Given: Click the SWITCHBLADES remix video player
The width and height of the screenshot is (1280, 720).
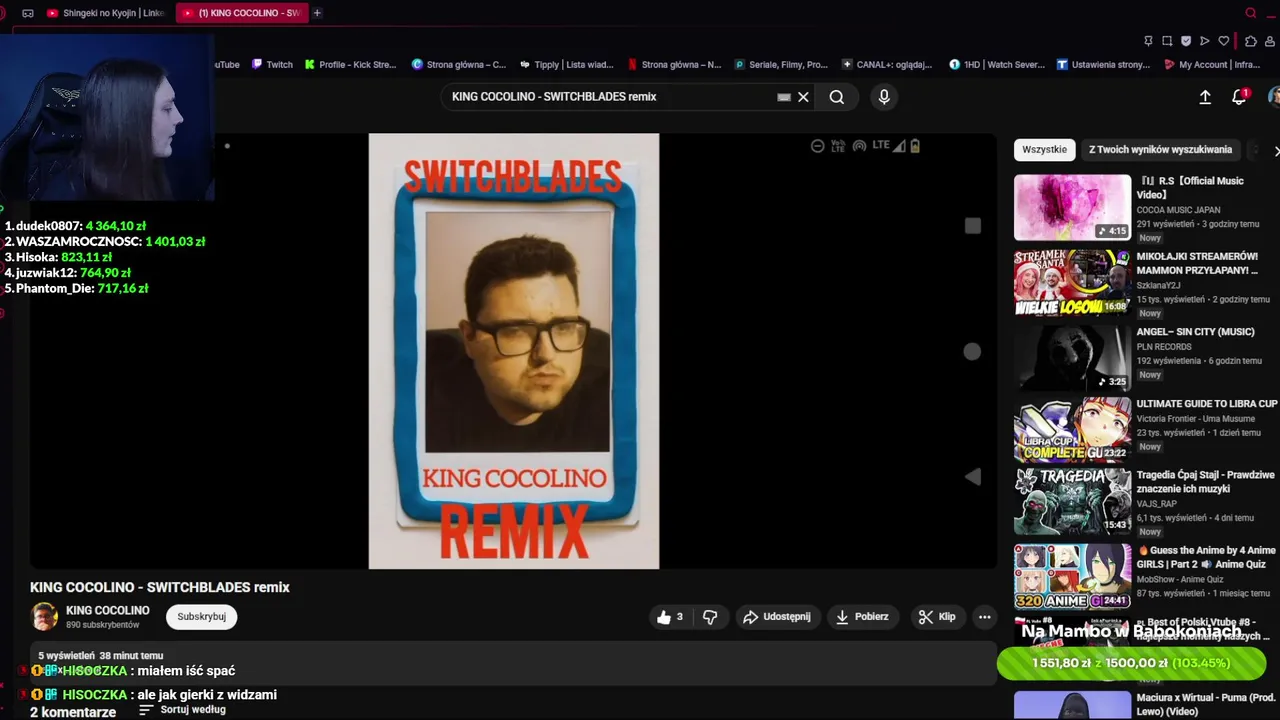Looking at the screenshot, I should [x=514, y=351].
